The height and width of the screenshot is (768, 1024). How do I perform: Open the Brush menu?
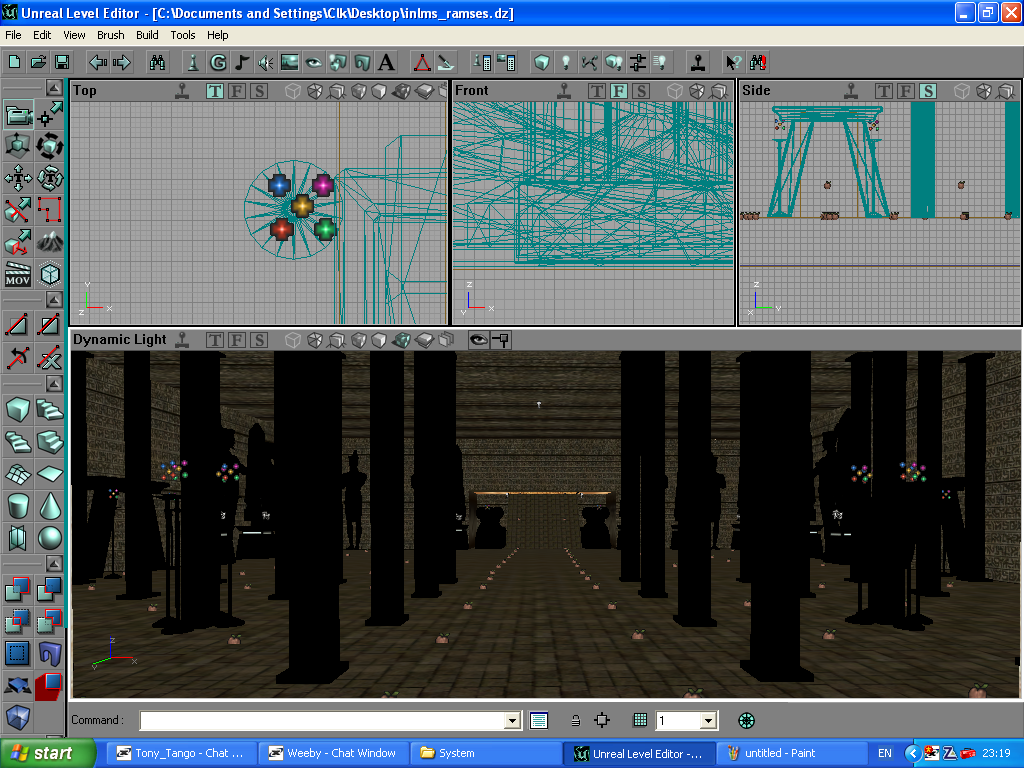point(110,35)
